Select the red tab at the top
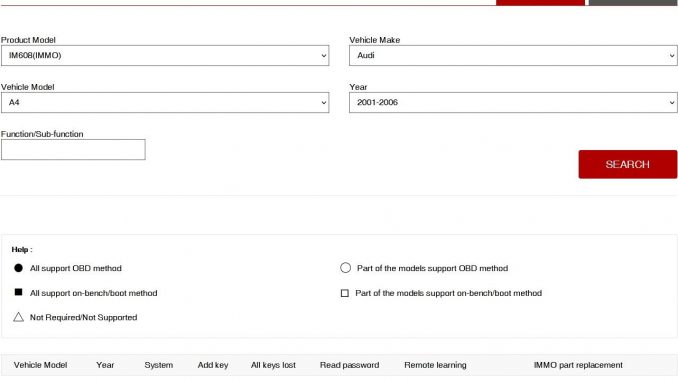The image size is (678, 381). (540, 3)
